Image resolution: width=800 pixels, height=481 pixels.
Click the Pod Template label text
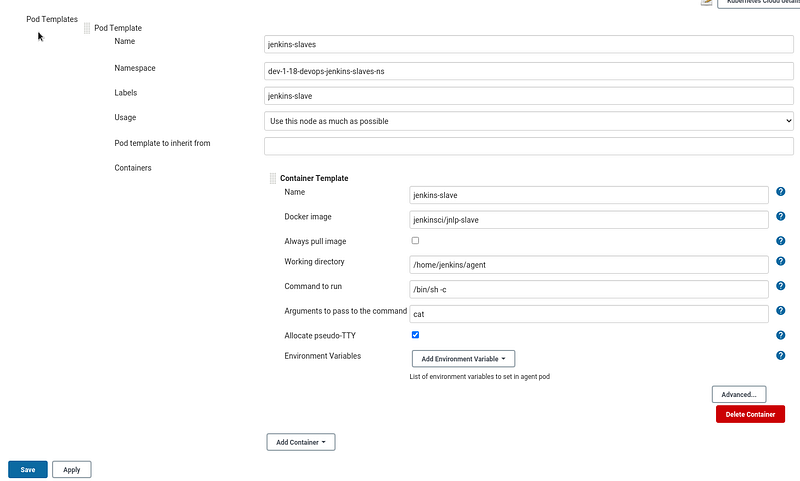(x=118, y=28)
